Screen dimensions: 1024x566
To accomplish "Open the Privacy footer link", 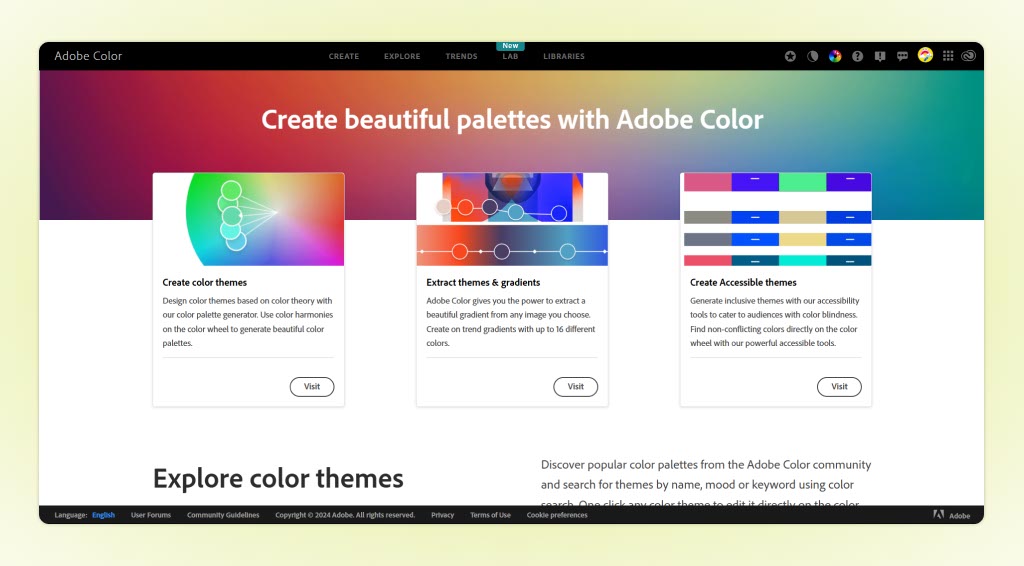I will [x=442, y=515].
